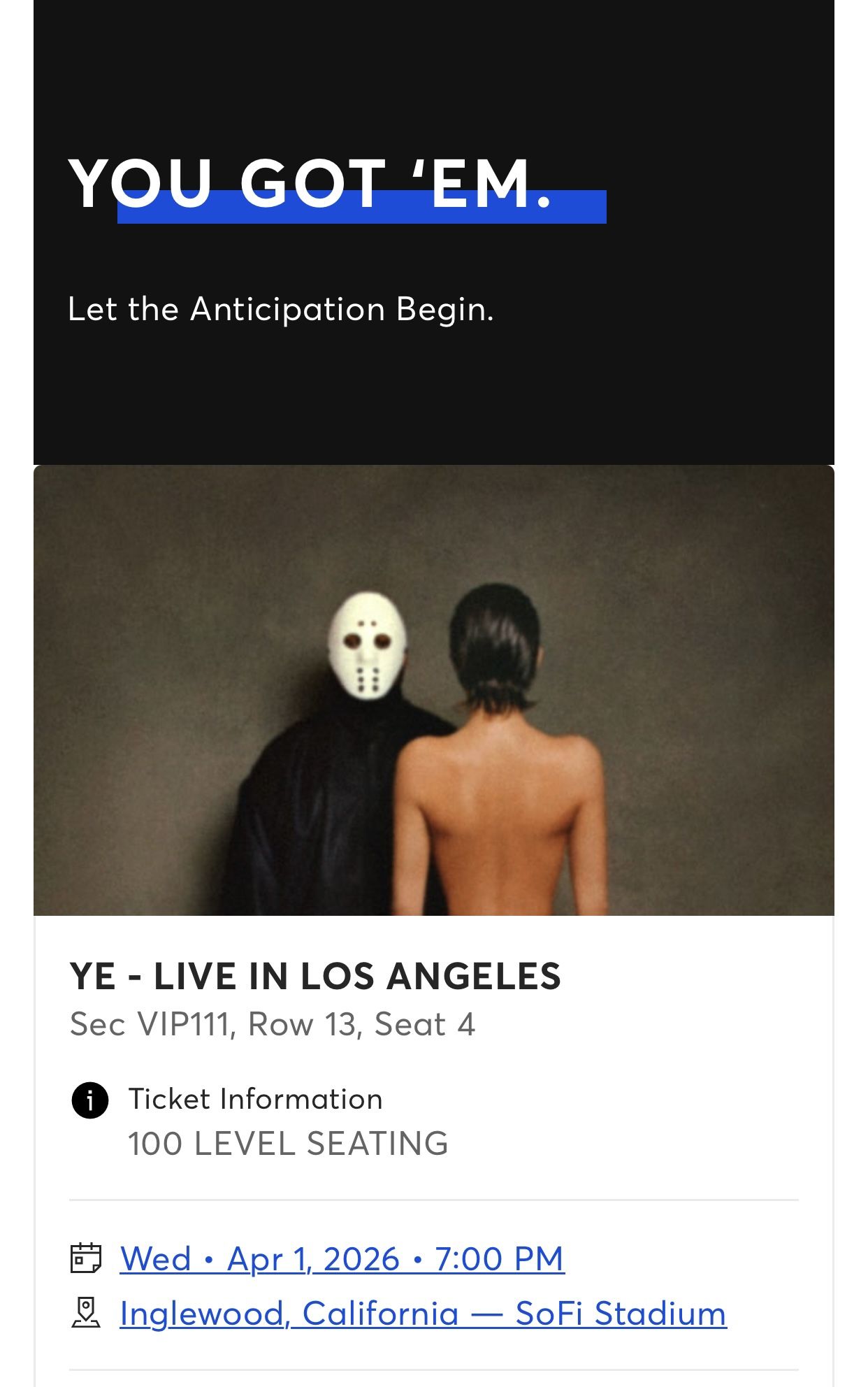Click the Sec VIP111, Row 13, Seat 4 text
The width and height of the screenshot is (868, 1387).
coord(273,1025)
